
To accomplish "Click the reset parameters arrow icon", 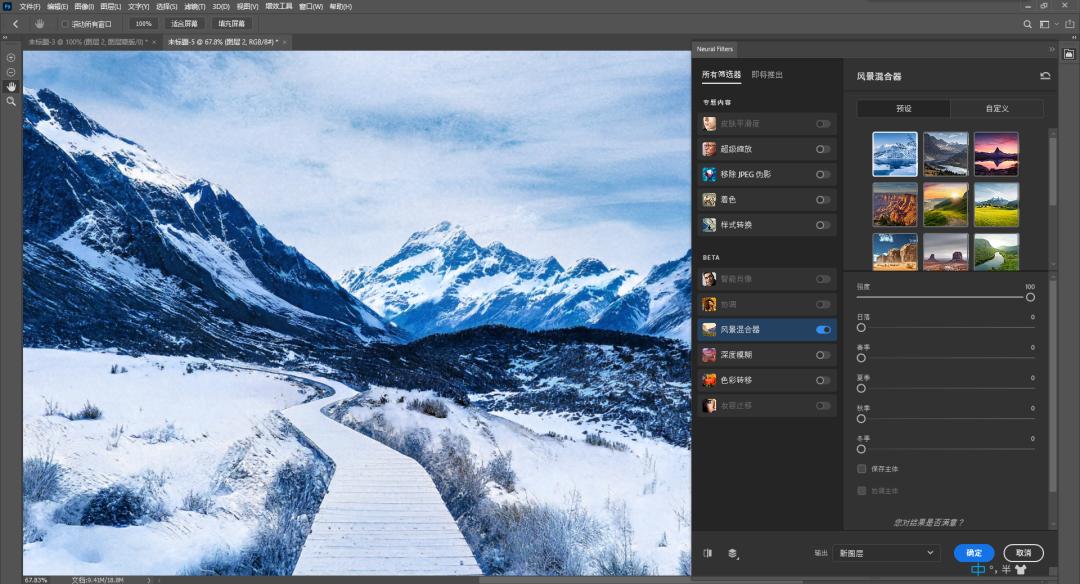I will click(x=1045, y=76).
